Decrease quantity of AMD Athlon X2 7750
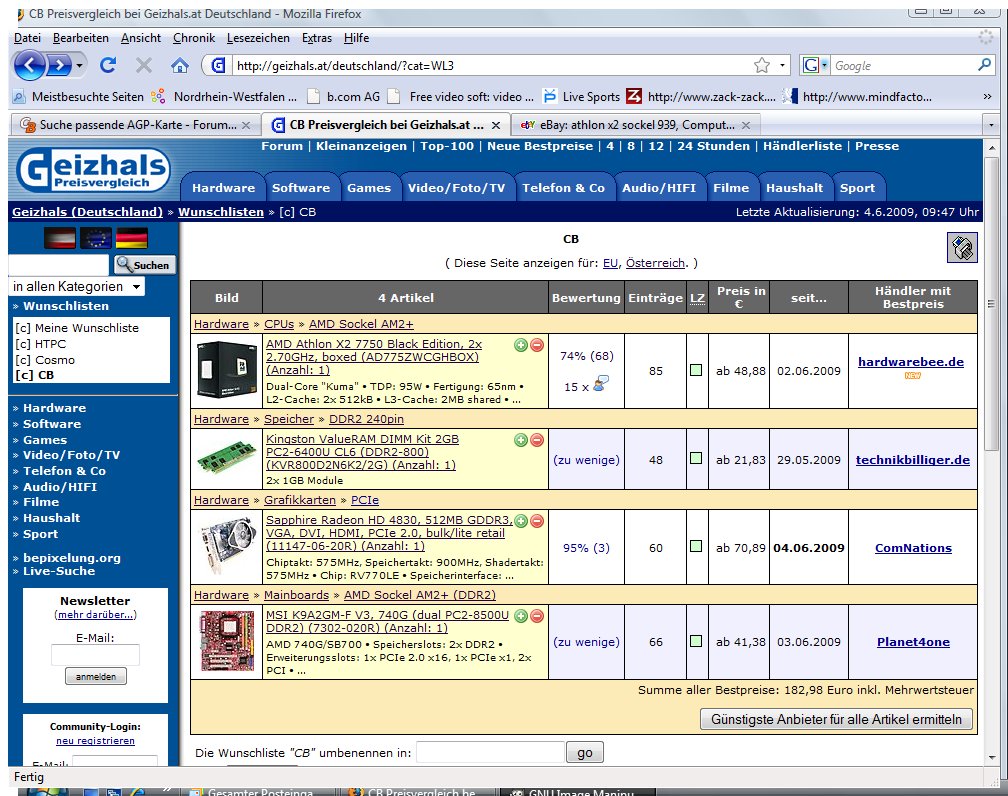 [537, 345]
